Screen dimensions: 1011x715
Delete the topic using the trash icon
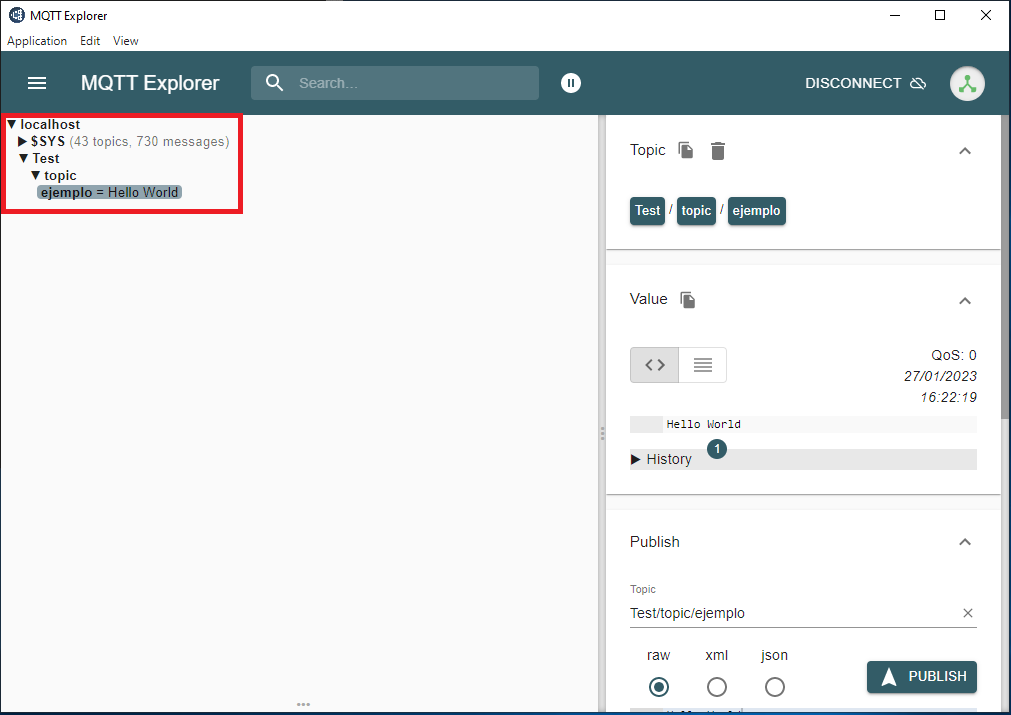coord(718,151)
